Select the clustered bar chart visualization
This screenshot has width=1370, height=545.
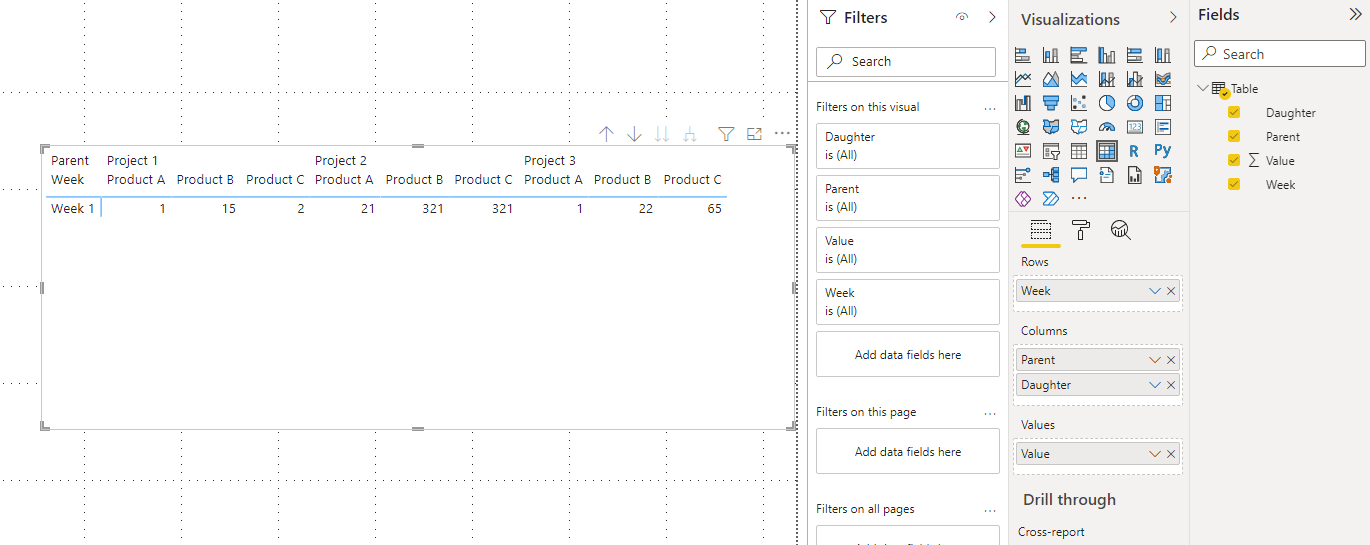click(1079, 55)
